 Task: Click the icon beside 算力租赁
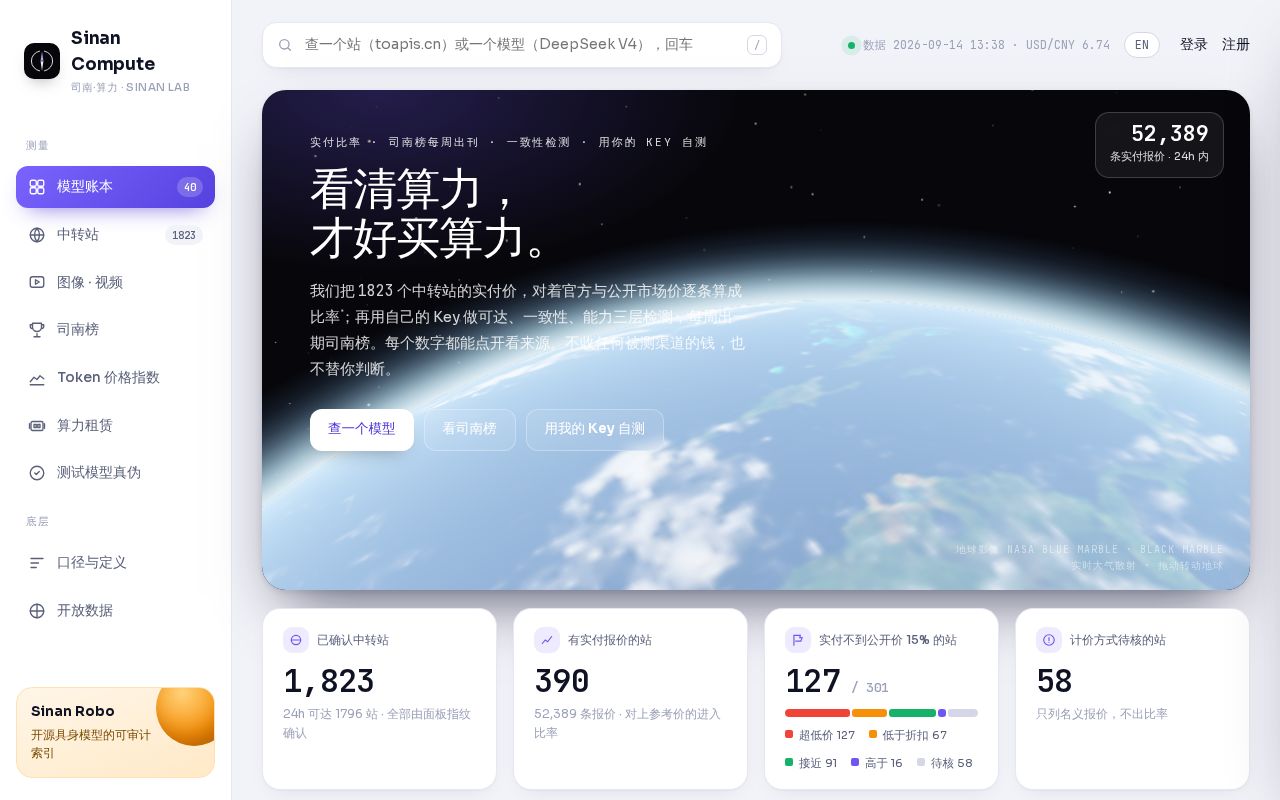[x=37, y=426]
